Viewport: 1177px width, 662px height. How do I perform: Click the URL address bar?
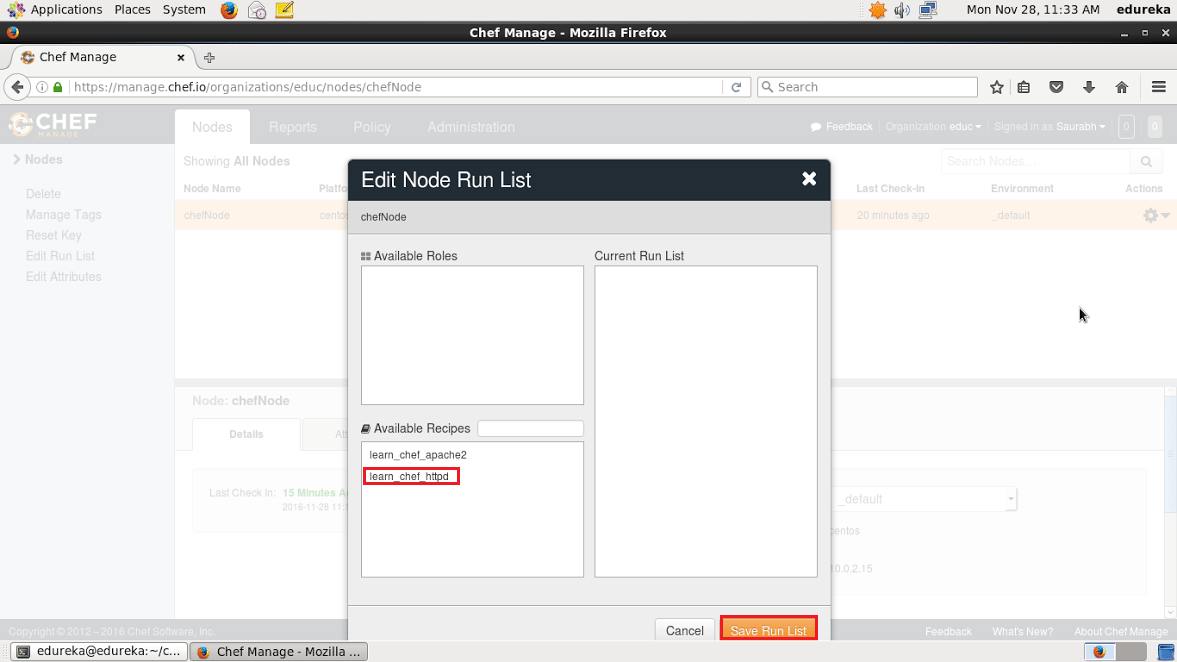click(396, 87)
